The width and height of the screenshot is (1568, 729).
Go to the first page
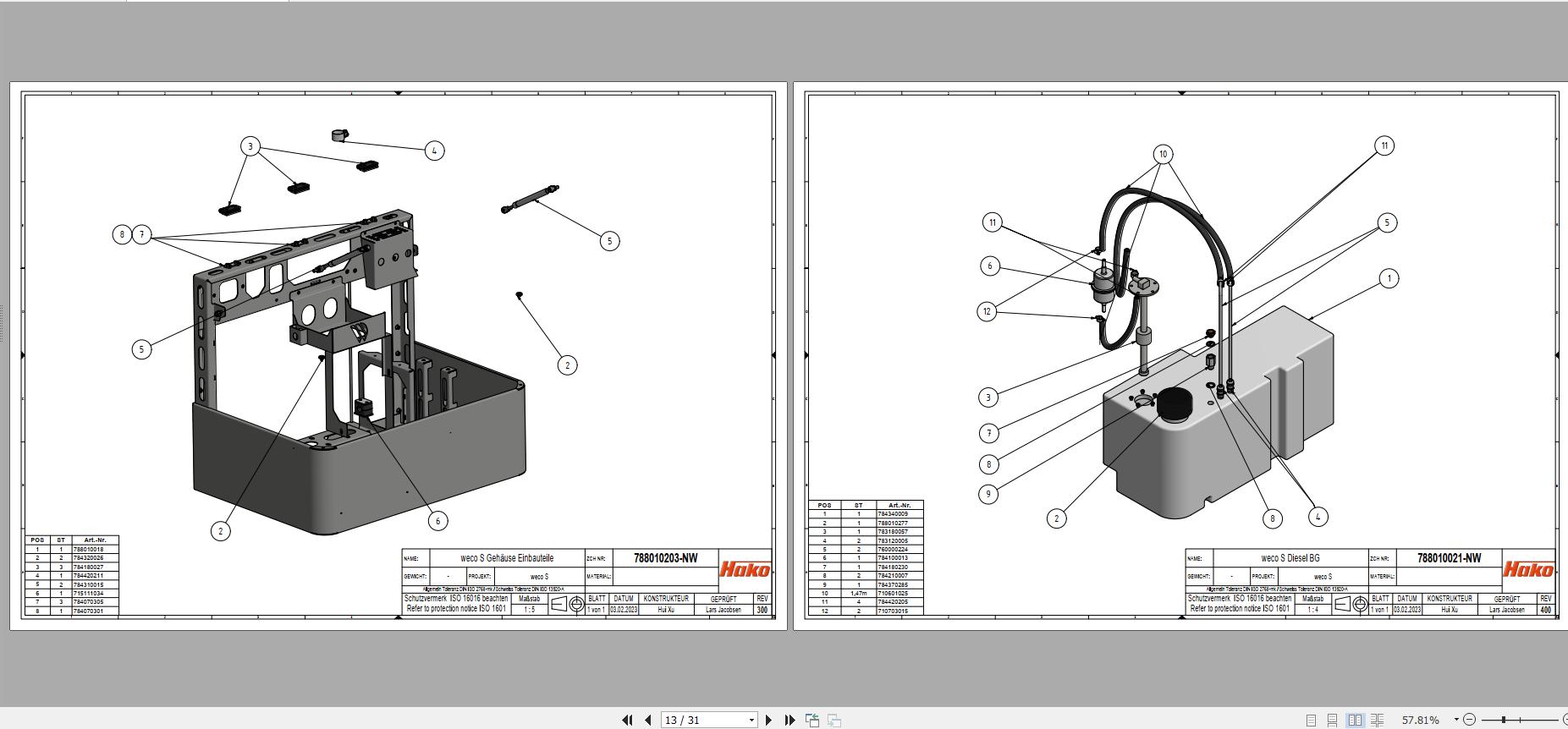[627, 720]
